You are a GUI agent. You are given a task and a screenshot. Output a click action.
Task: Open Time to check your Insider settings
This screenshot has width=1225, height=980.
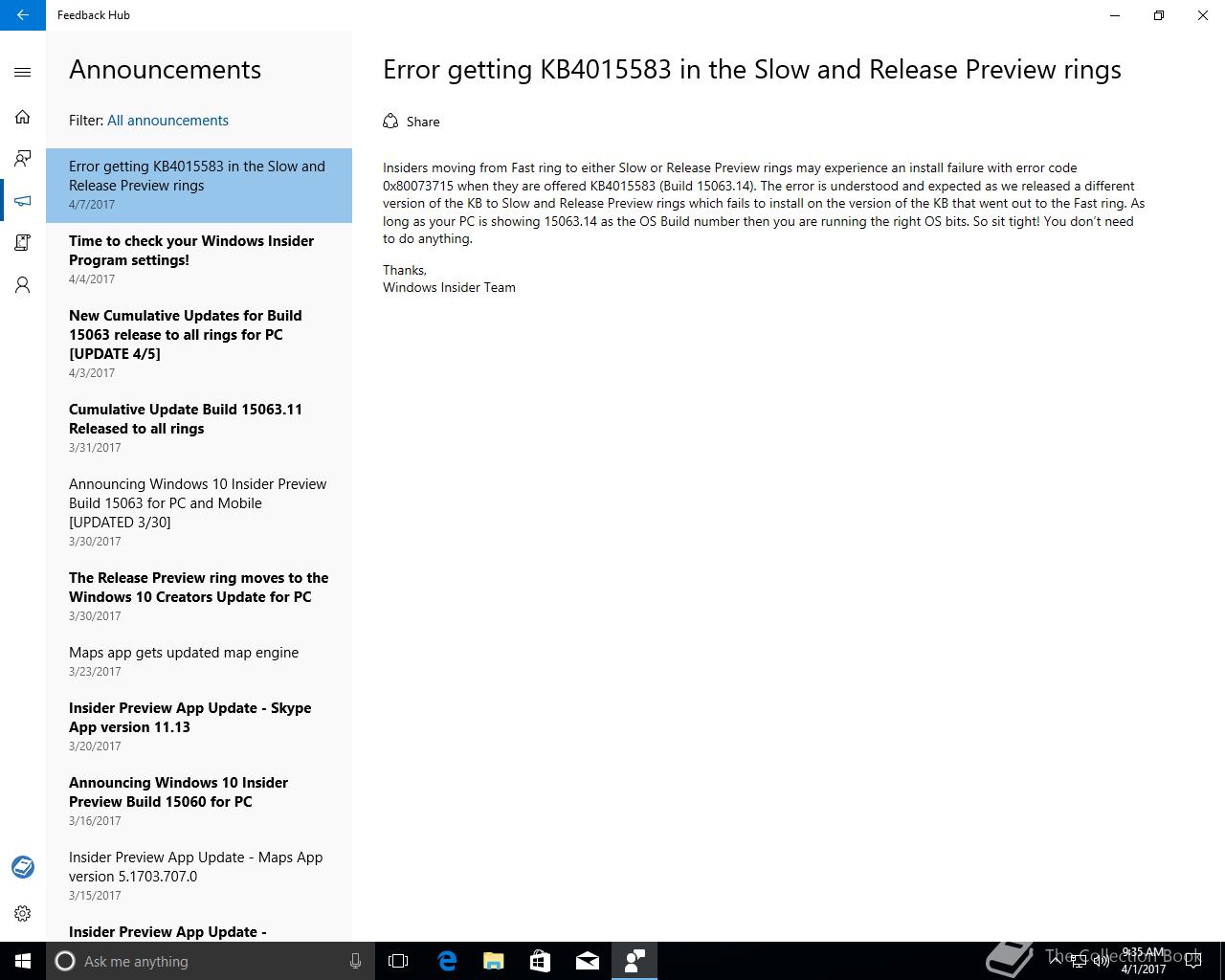199,260
